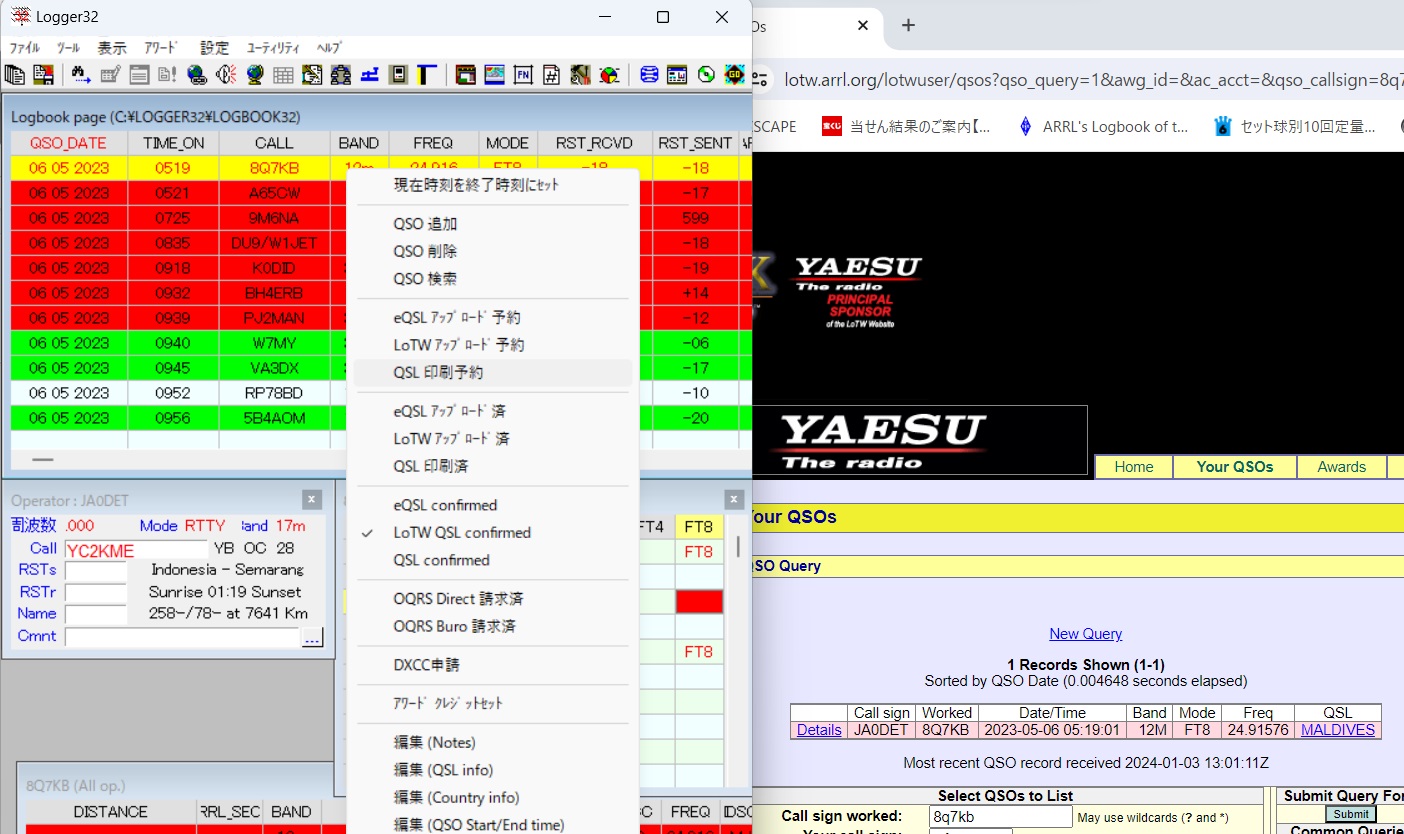Click the FN toolbar icon

pos(522,74)
